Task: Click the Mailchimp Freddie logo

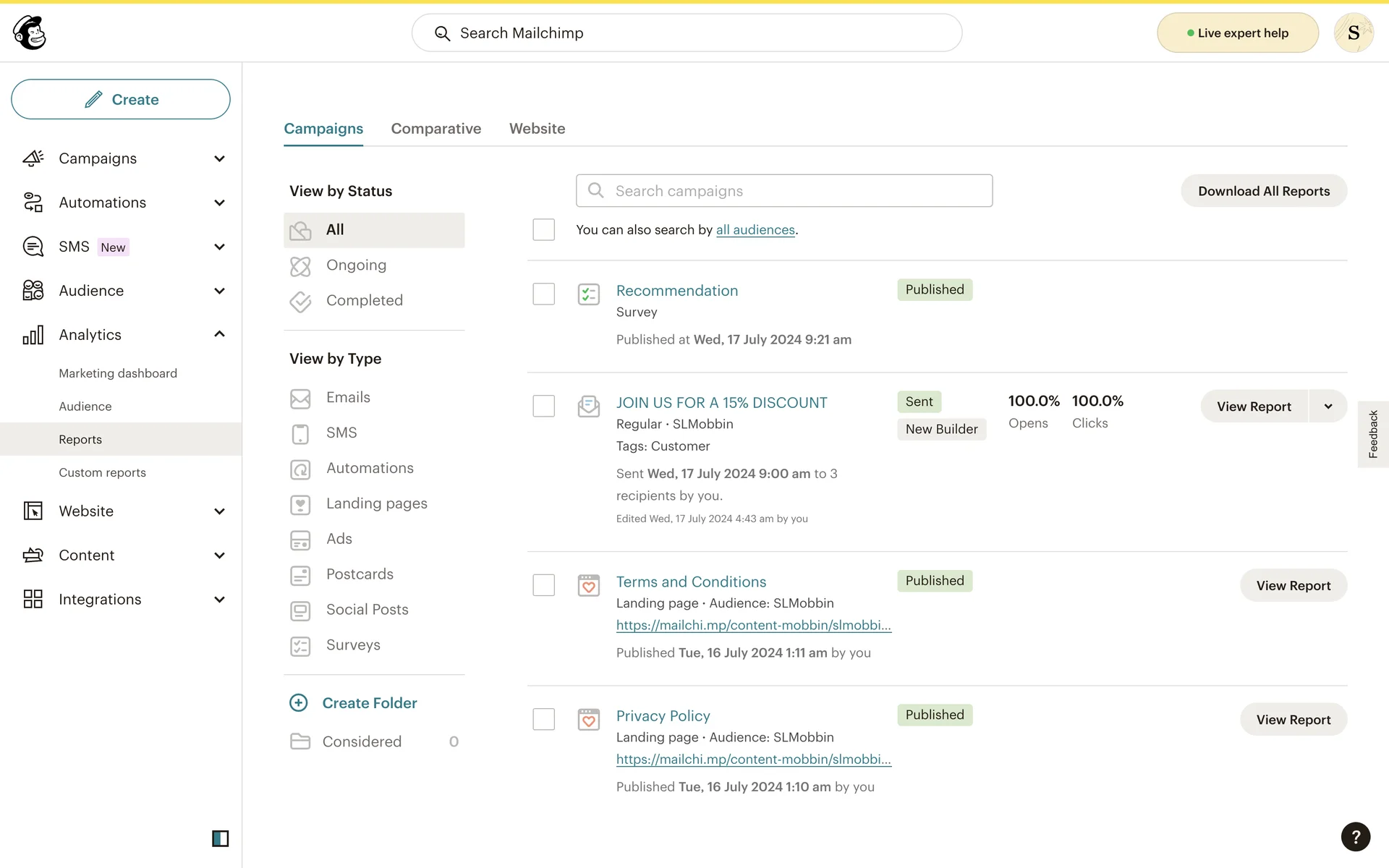Action: click(30, 33)
